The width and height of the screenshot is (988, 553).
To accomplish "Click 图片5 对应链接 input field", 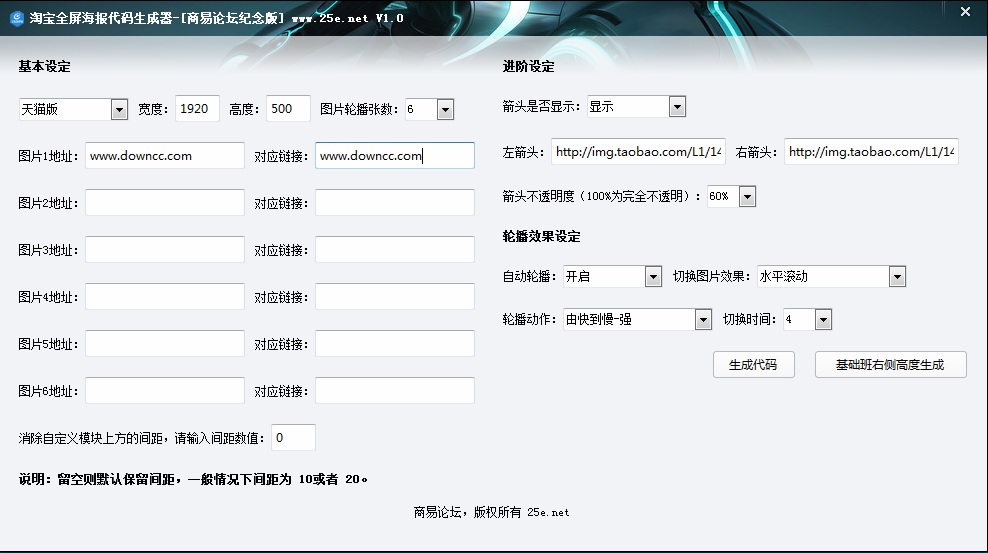I will tap(394, 344).
